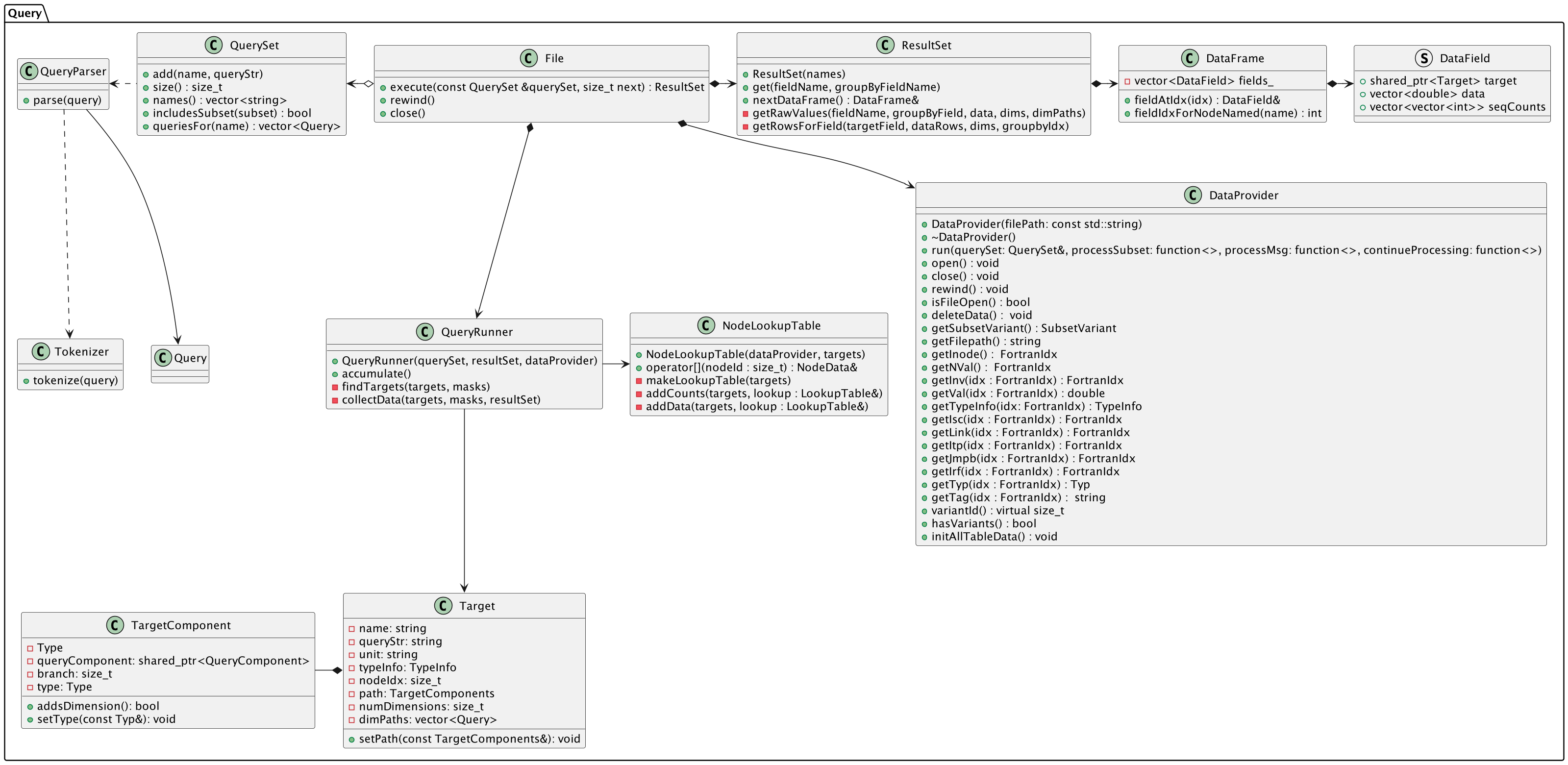This screenshot has height=765, width=1568.
Task: Click the NodeLookupTable class icon
Action: point(706,325)
